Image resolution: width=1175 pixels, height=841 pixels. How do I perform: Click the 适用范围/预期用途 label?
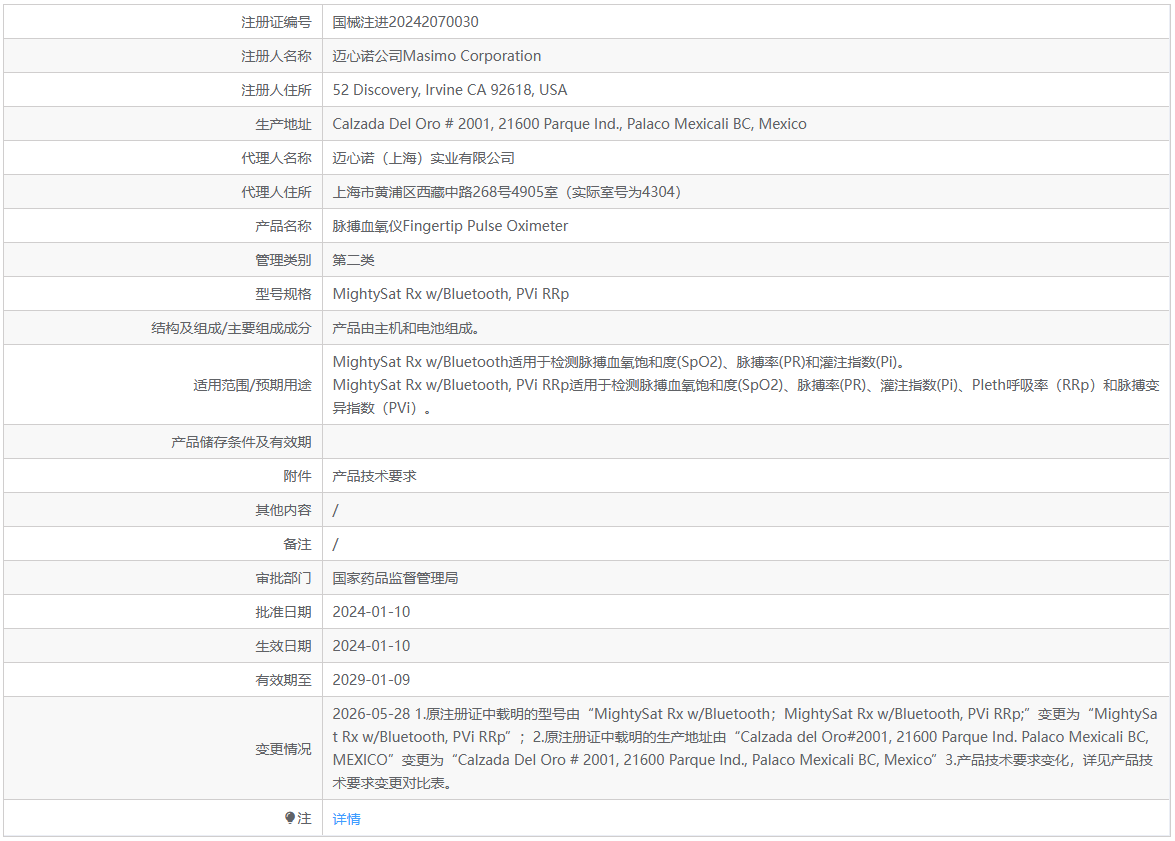coord(252,385)
